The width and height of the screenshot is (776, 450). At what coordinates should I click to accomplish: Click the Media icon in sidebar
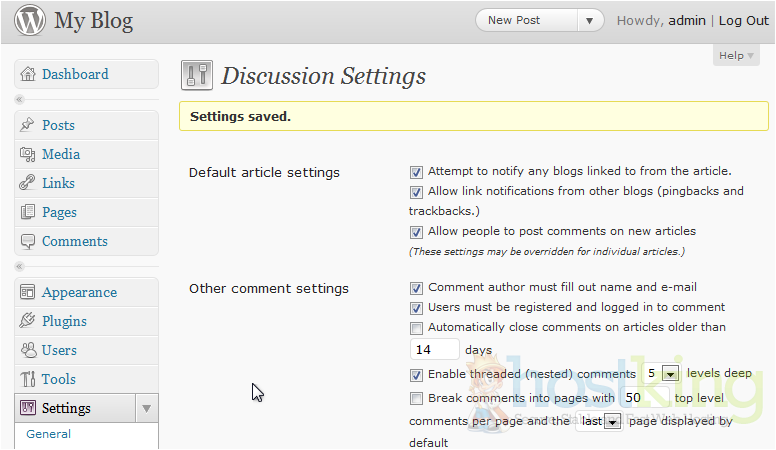point(28,155)
